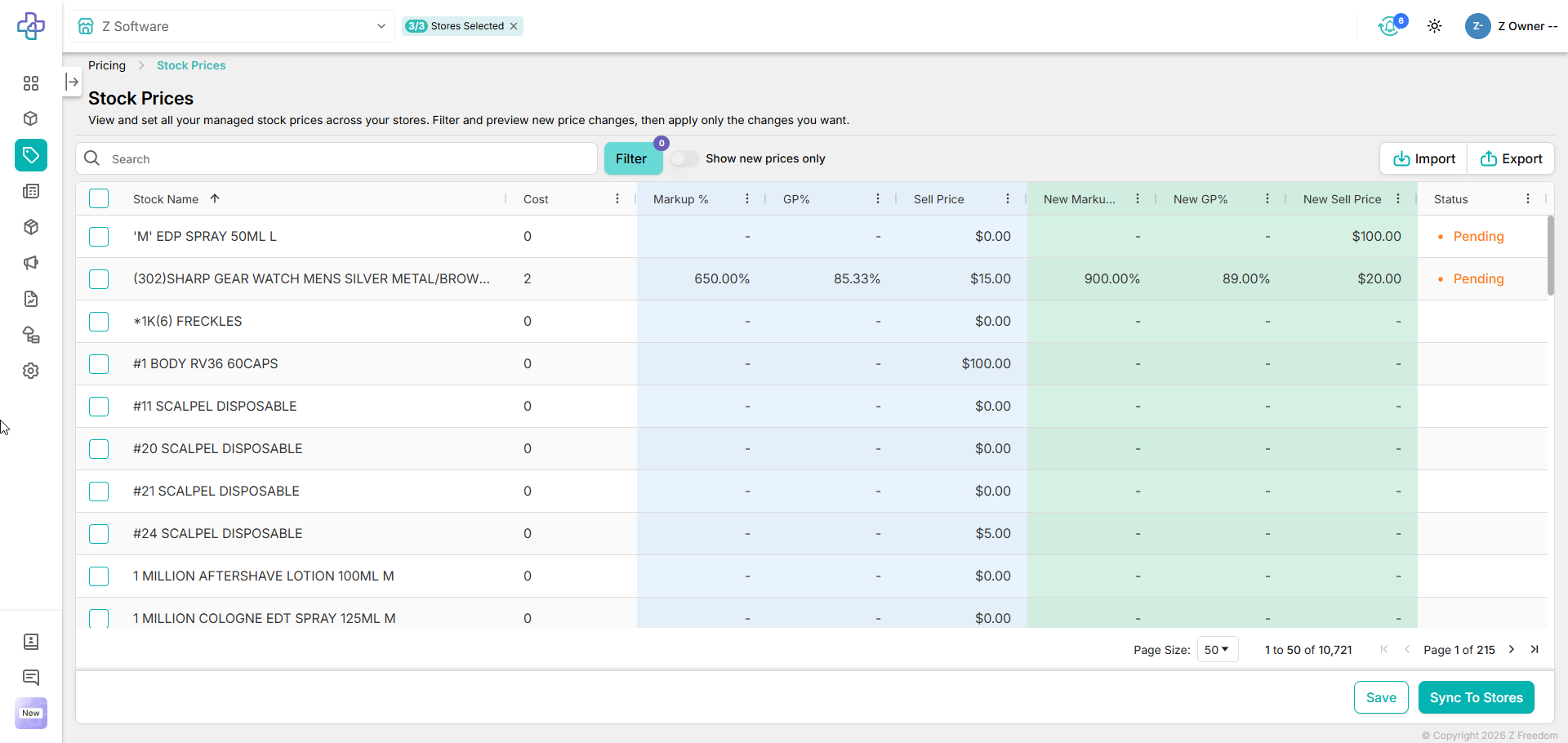This screenshot has height=743, width=1568.
Task: Go to the next page arrow
Action: coord(1512,649)
